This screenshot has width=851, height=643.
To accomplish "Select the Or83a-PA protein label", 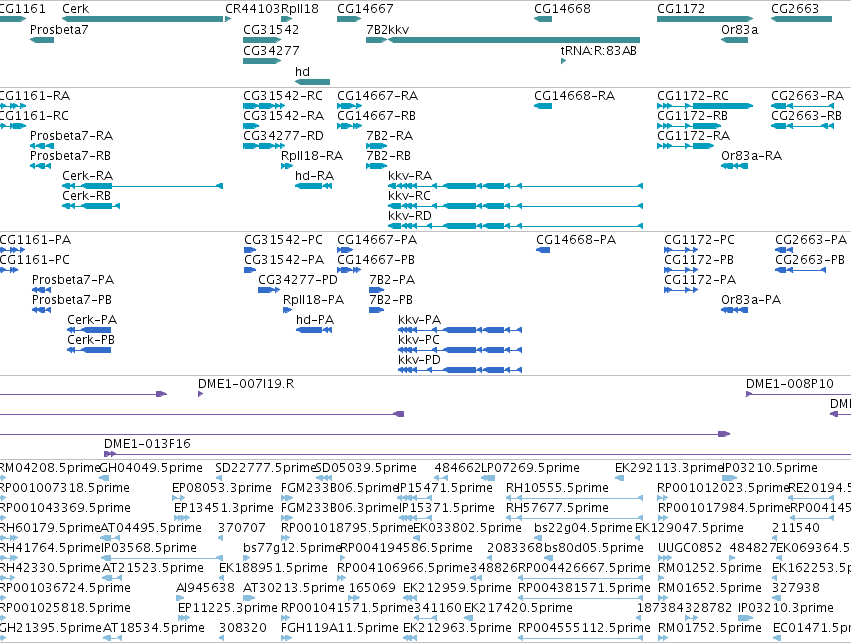I will tap(751, 300).
